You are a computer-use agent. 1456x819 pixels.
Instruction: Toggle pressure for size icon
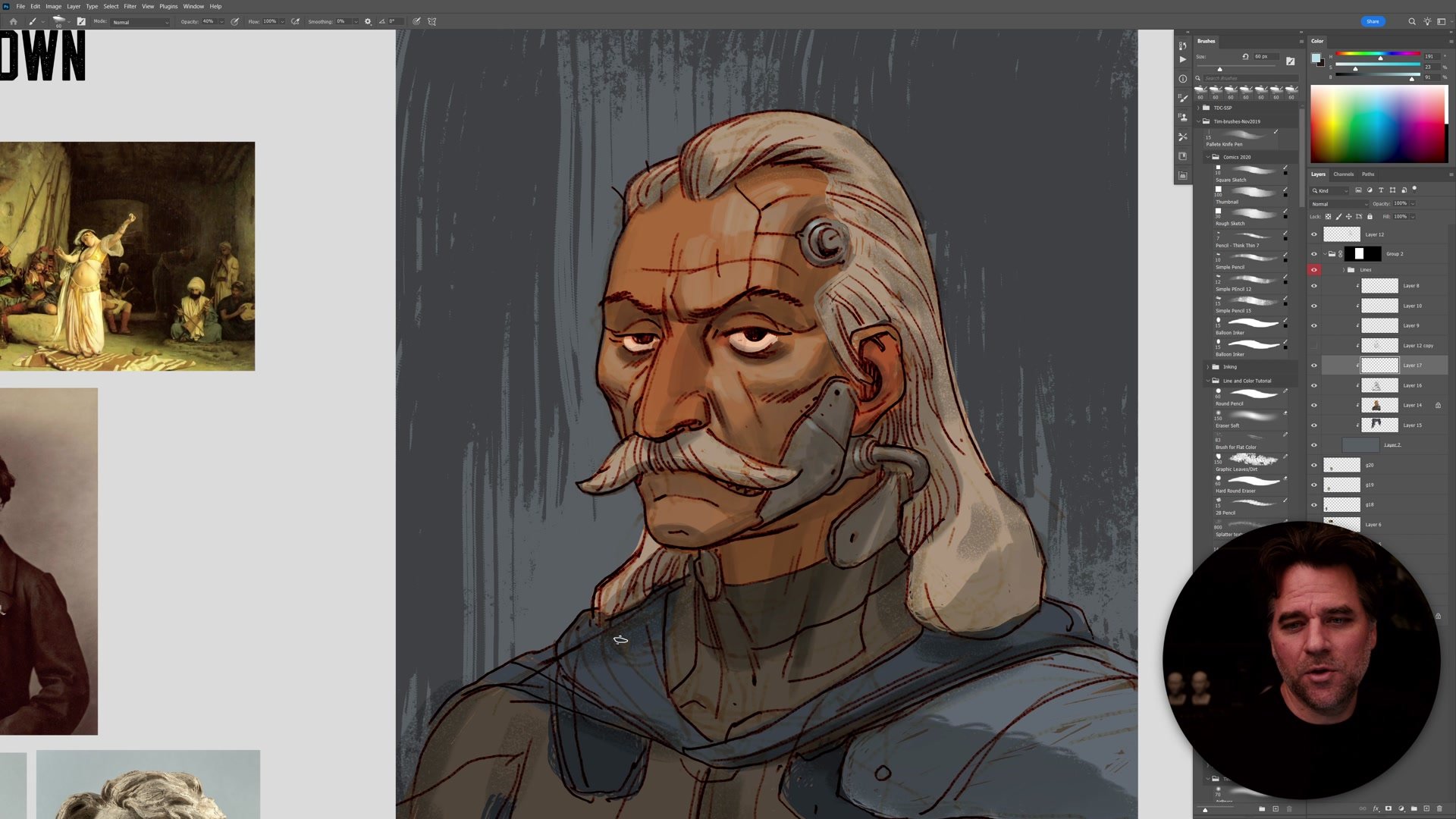[416, 21]
